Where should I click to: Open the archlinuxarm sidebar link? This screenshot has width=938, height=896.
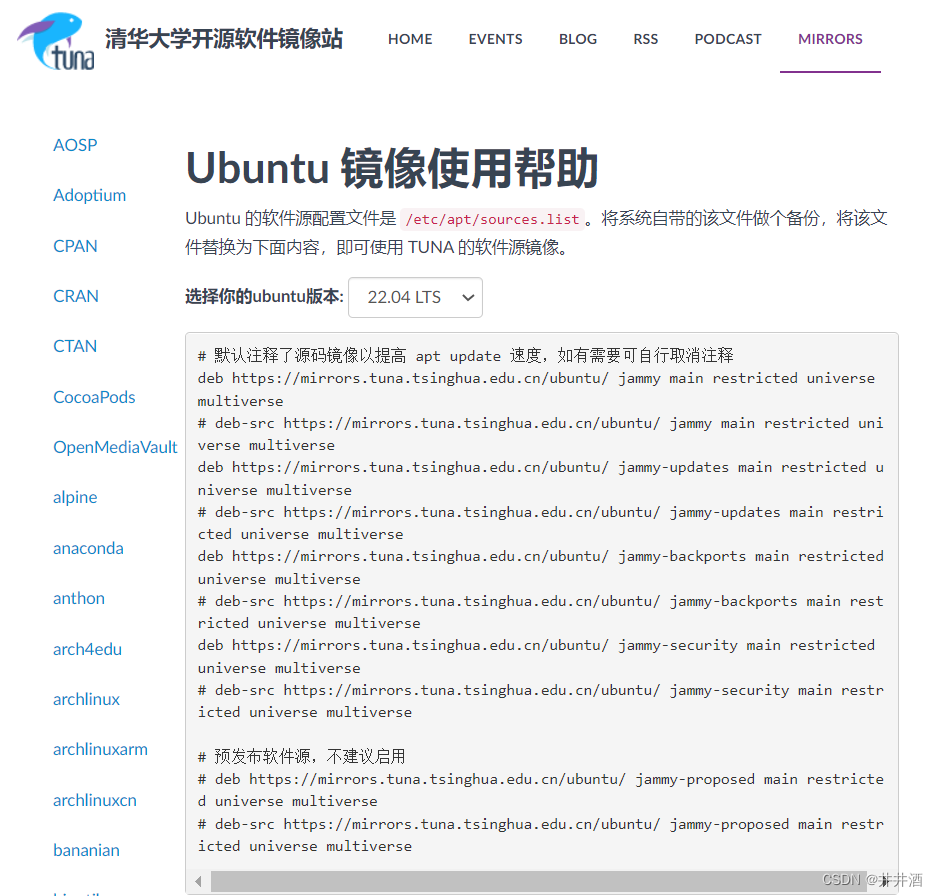click(100, 749)
